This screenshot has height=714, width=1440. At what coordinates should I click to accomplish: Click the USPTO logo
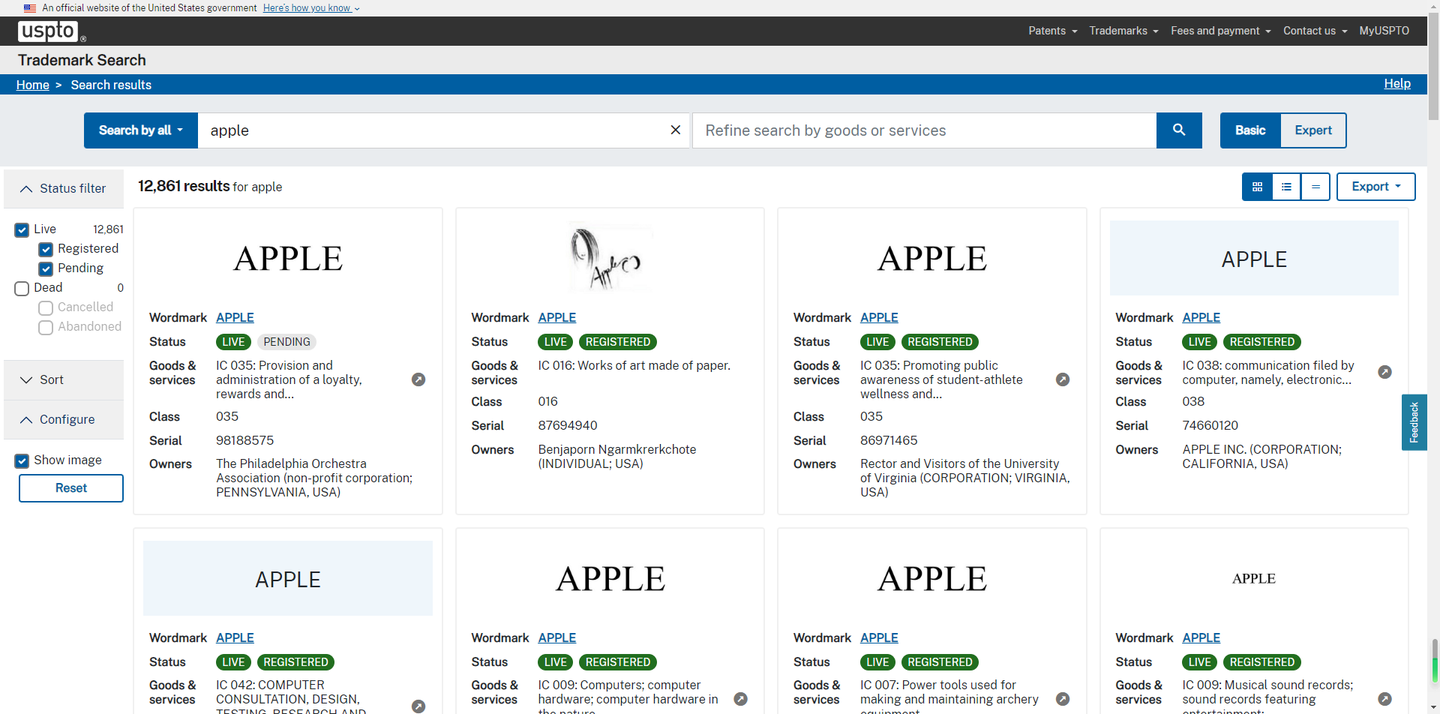tap(50, 31)
